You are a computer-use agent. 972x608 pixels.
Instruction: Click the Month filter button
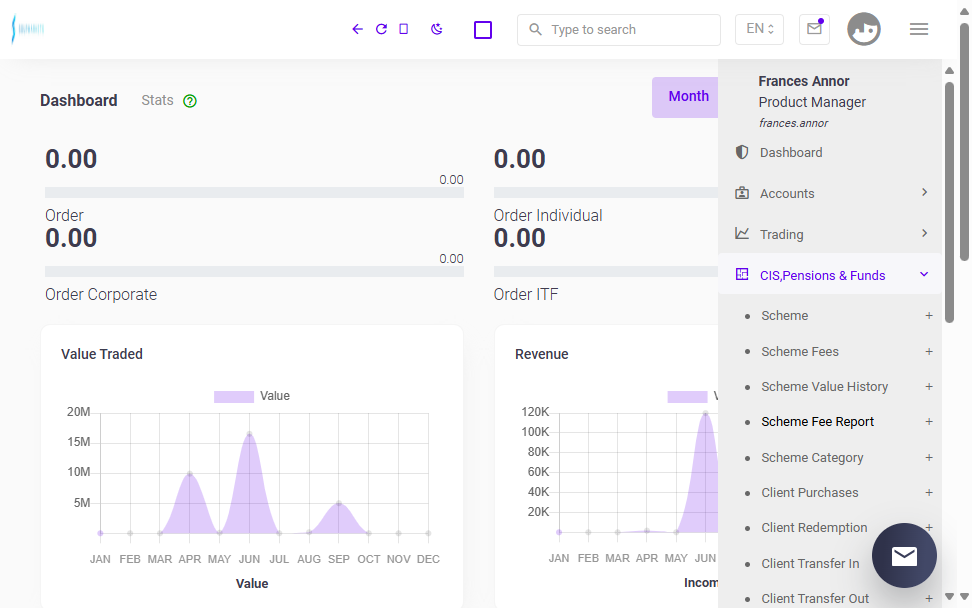click(x=687, y=97)
